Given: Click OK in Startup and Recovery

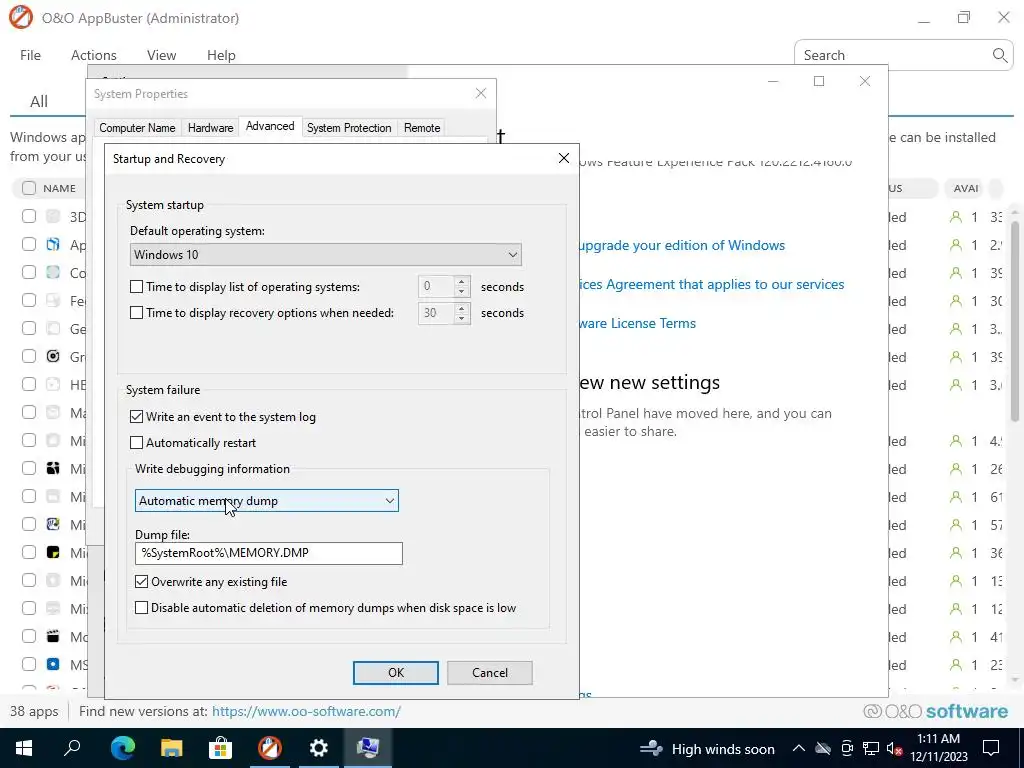Looking at the screenshot, I should tap(396, 673).
